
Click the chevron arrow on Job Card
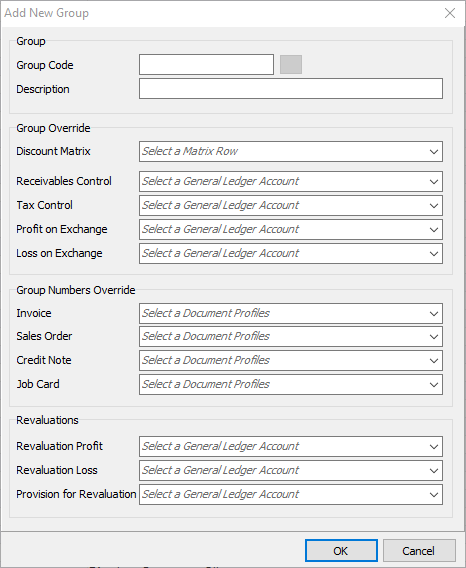click(x=434, y=384)
